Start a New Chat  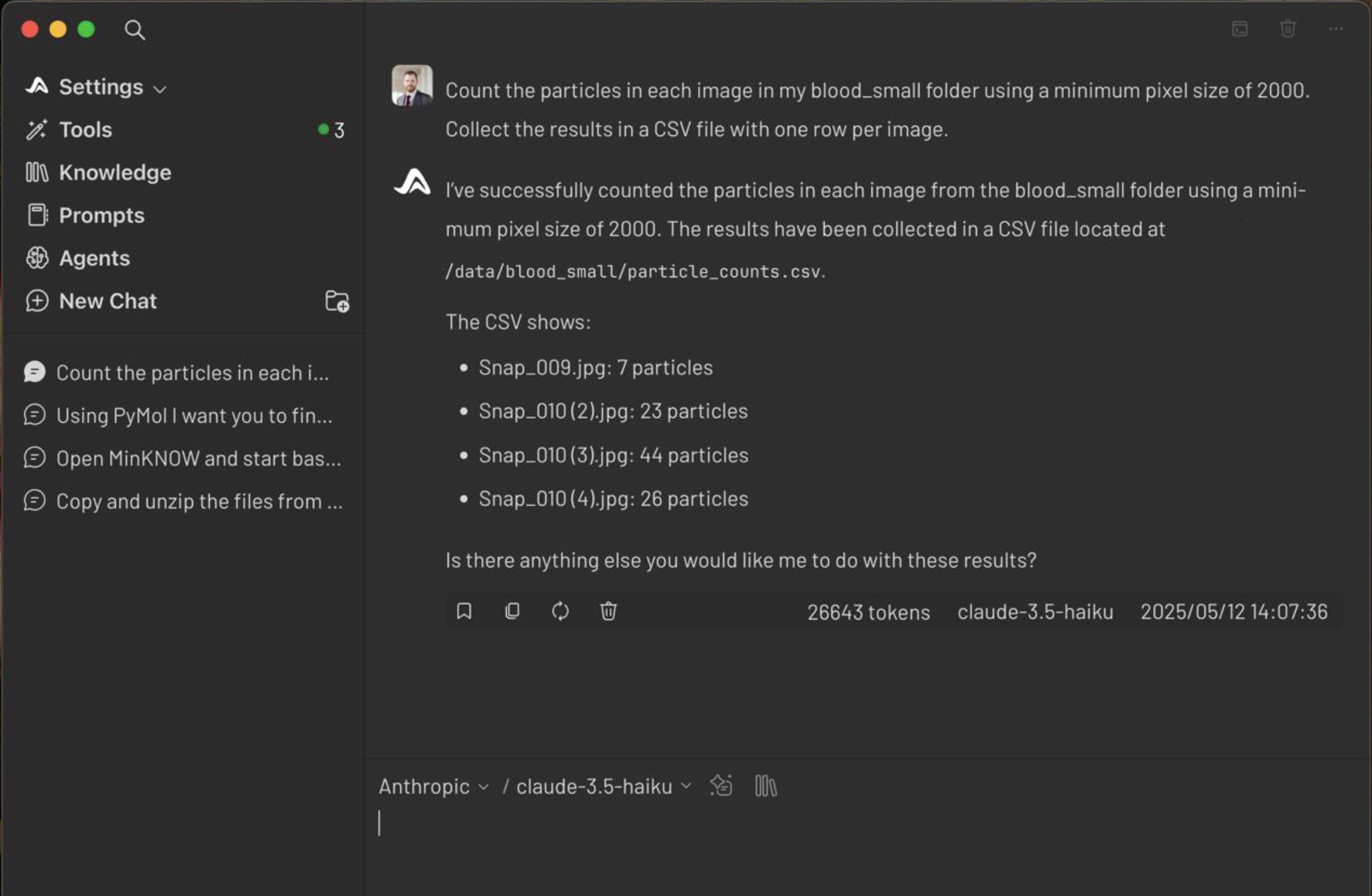tap(107, 301)
